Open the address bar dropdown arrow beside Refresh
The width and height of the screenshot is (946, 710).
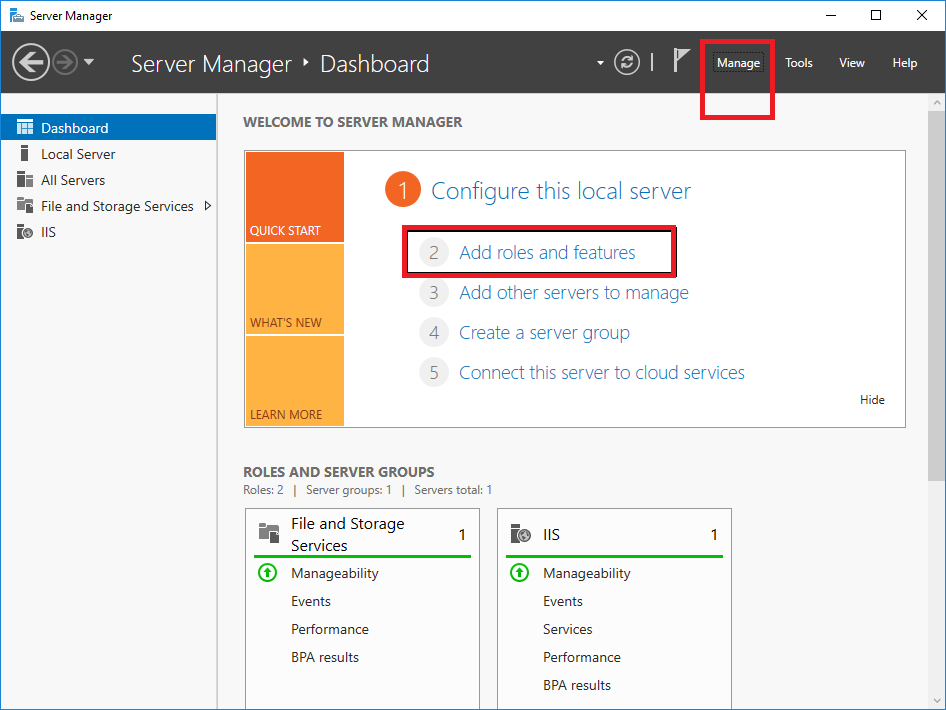600,63
